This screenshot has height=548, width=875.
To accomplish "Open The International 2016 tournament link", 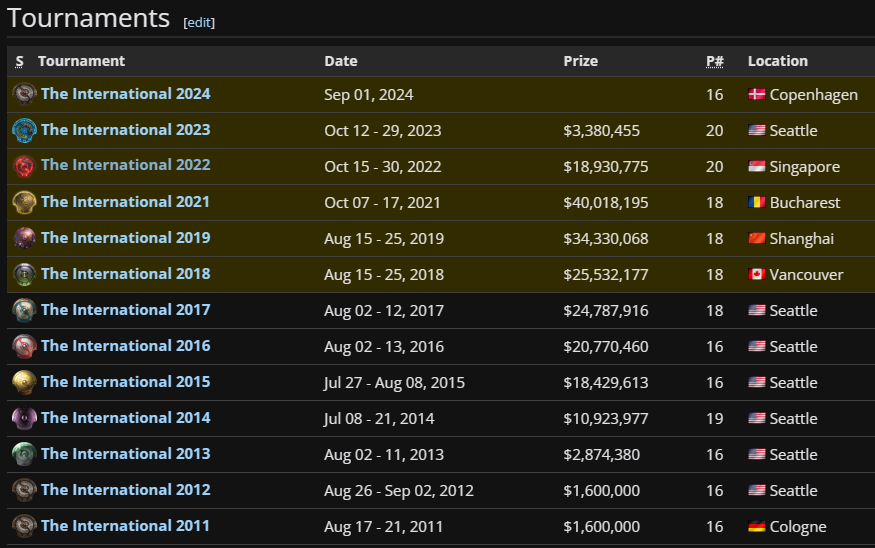I will pos(125,346).
